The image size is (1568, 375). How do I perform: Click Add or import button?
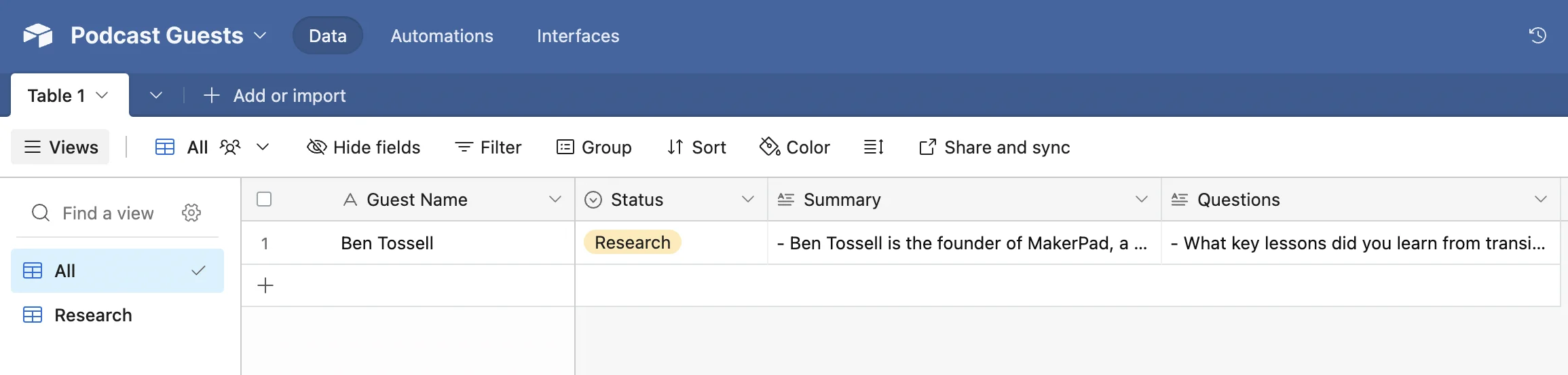275,96
